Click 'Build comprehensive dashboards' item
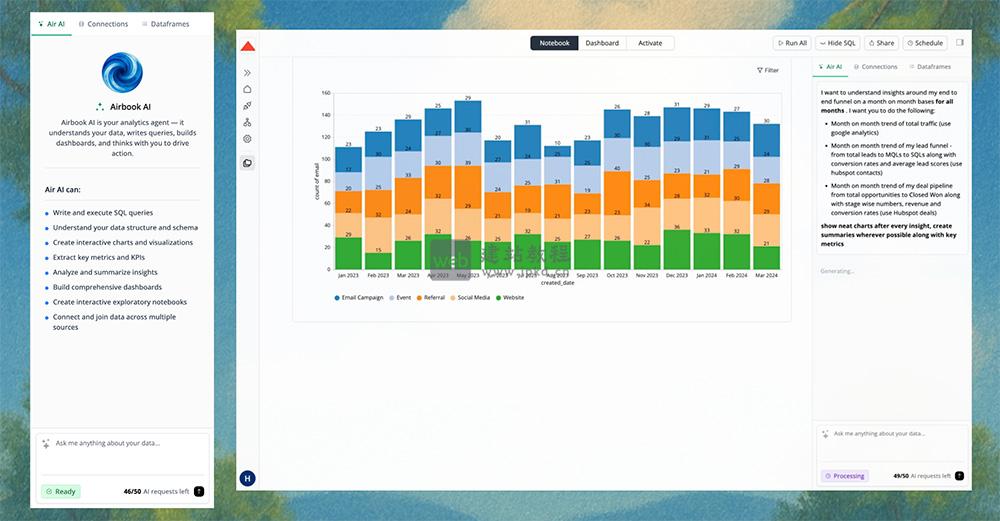Viewport: 1000px width, 521px height. (107, 288)
